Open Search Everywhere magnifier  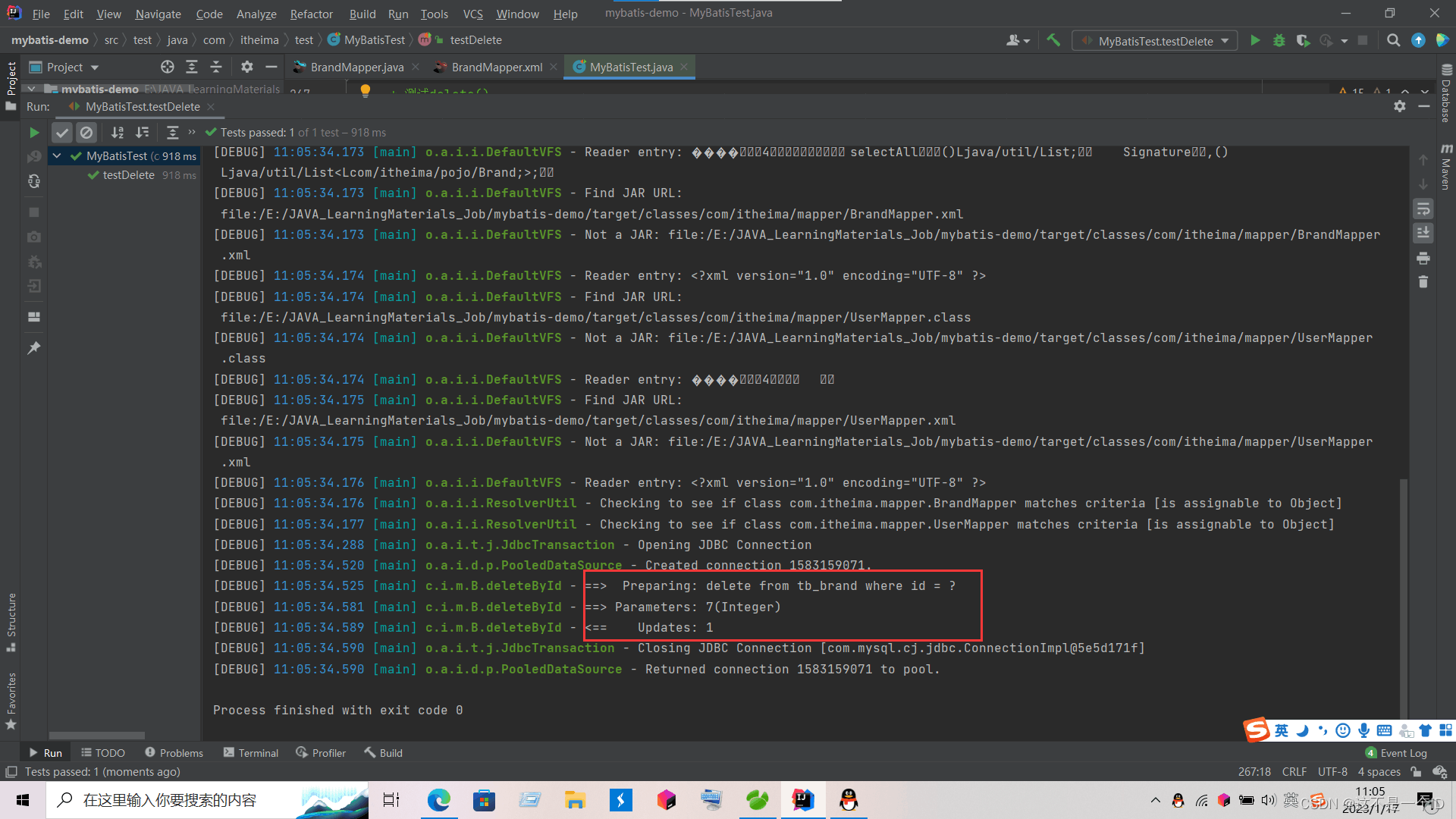tap(1394, 40)
